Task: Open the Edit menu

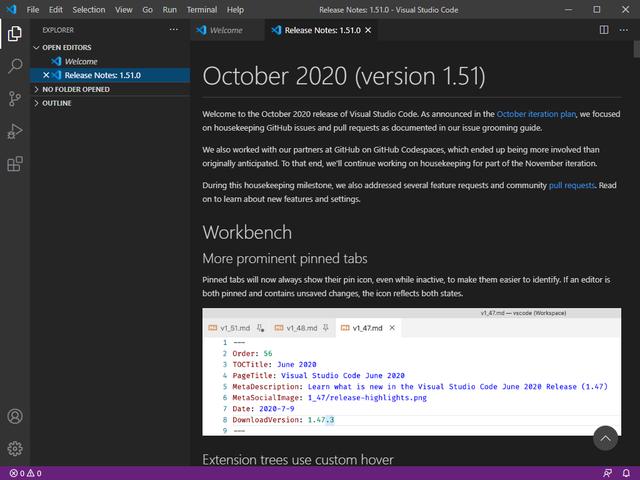Action: point(56,10)
